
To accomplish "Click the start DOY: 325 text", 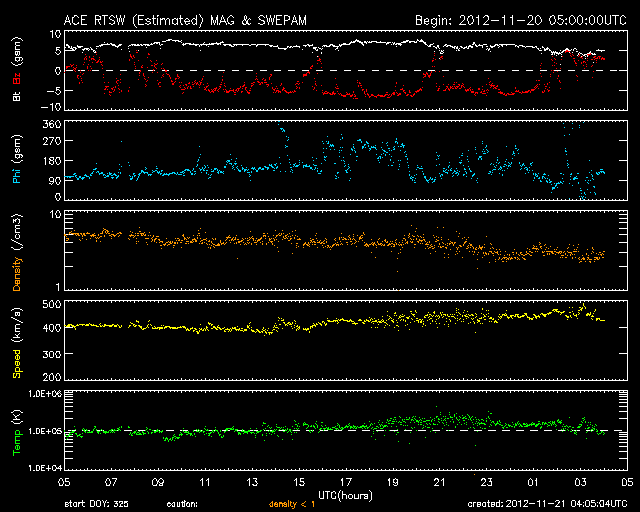I will pyautogui.click(x=95, y=505).
